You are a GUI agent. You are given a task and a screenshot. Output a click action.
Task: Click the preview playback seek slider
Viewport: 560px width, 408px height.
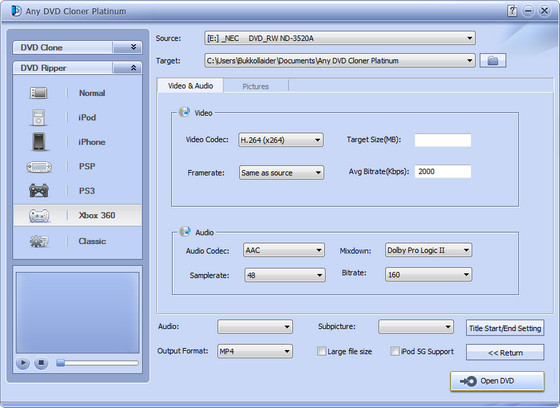pos(98,363)
